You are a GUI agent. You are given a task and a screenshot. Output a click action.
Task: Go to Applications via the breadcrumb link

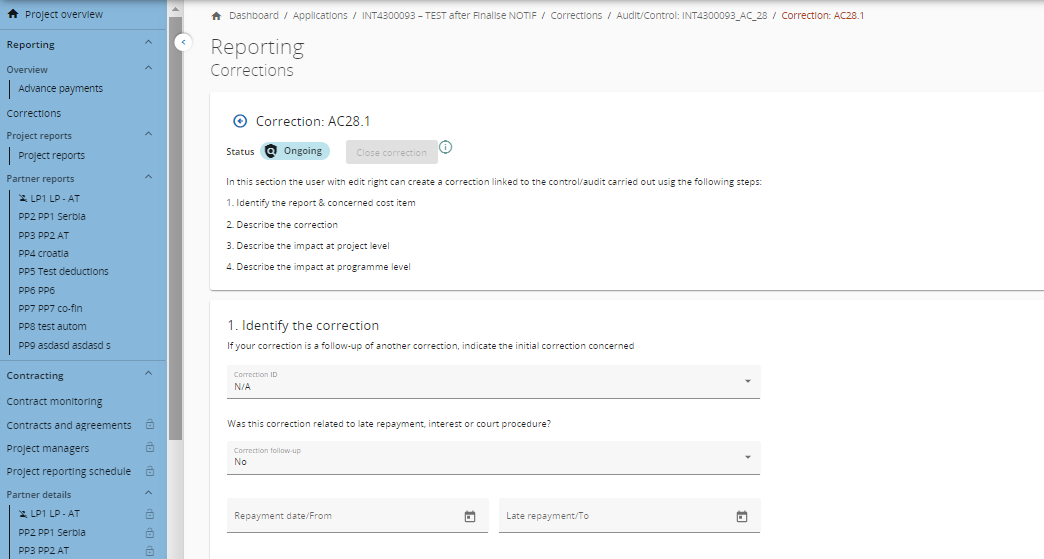point(321,16)
